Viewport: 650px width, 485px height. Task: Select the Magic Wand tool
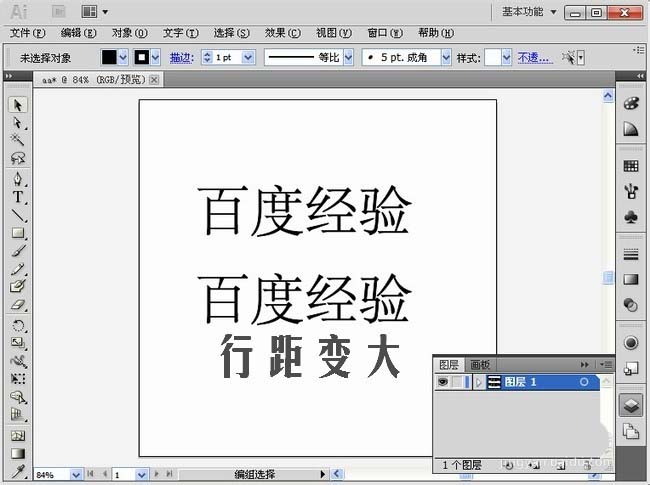point(17,140)
